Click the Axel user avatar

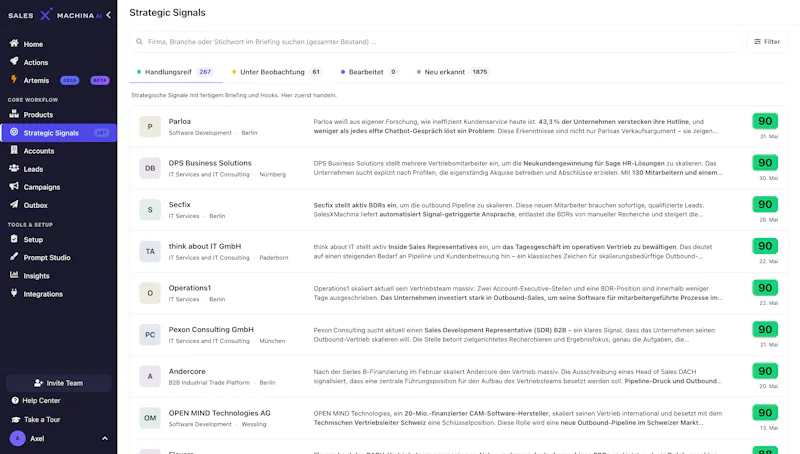pos(18,438)
